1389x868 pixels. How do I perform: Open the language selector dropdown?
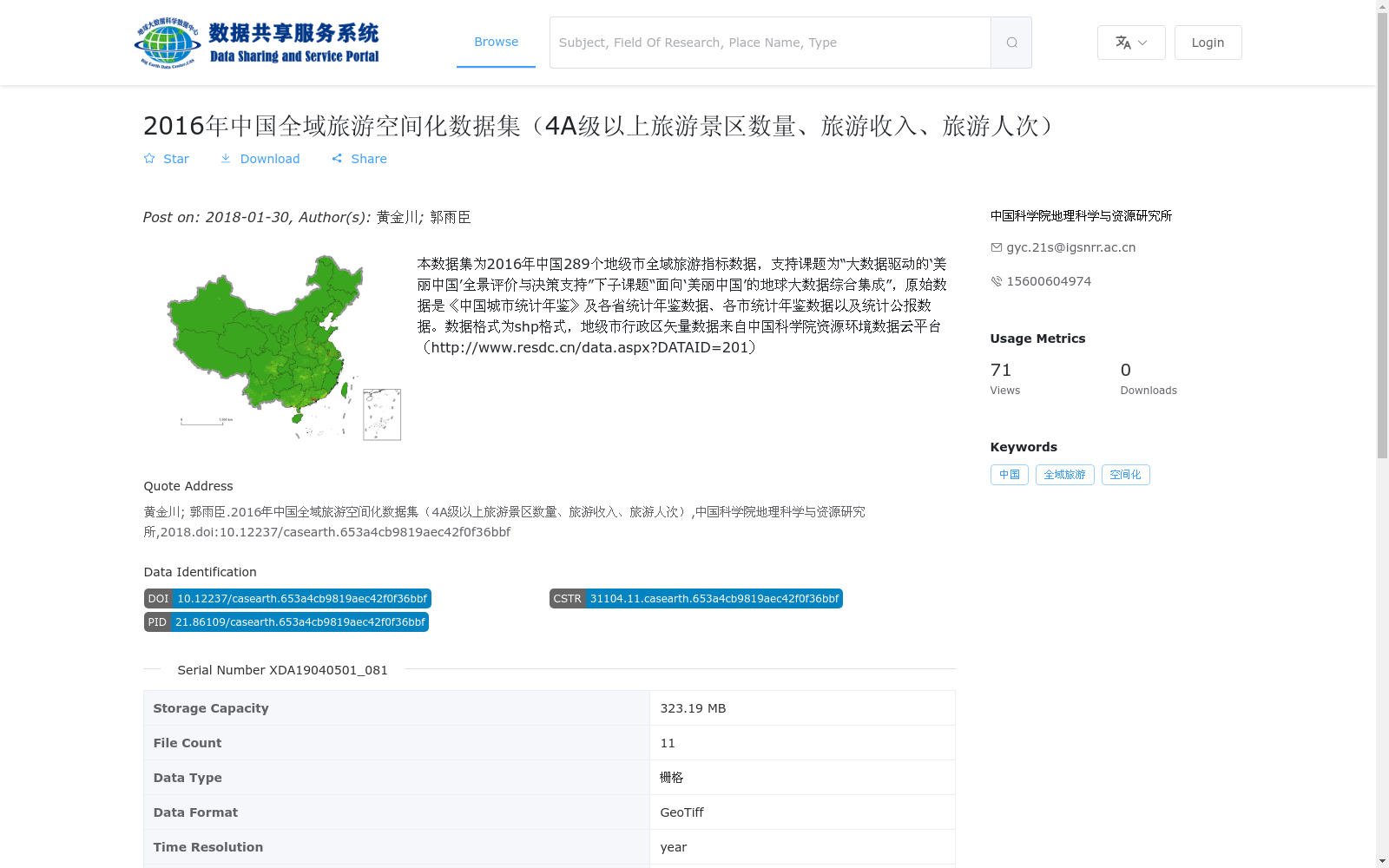[1131, 43]
